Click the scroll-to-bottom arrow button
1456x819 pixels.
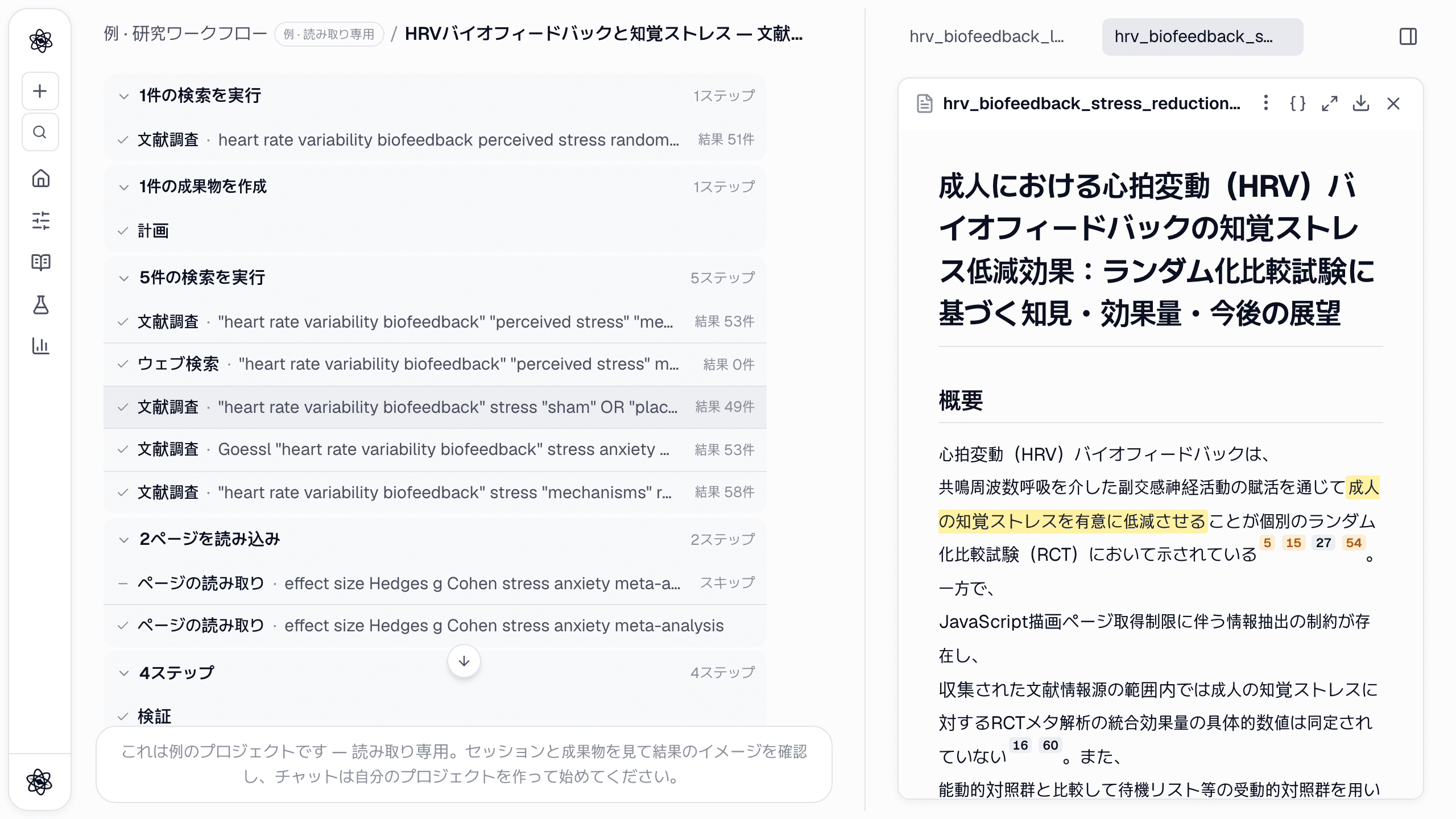click(464, 661)
